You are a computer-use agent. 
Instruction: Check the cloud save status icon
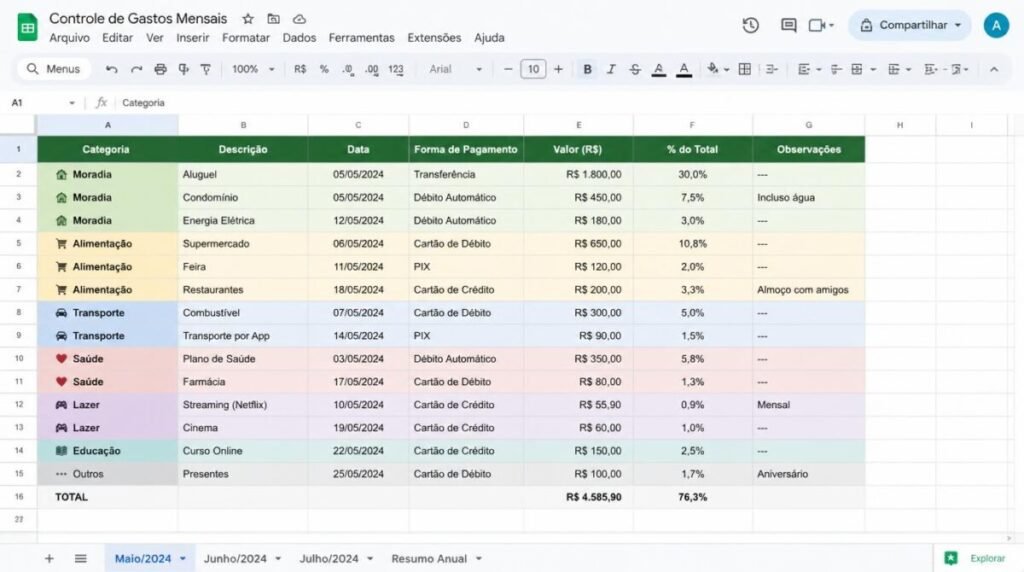pyautogui.click(x=299, y=19)
